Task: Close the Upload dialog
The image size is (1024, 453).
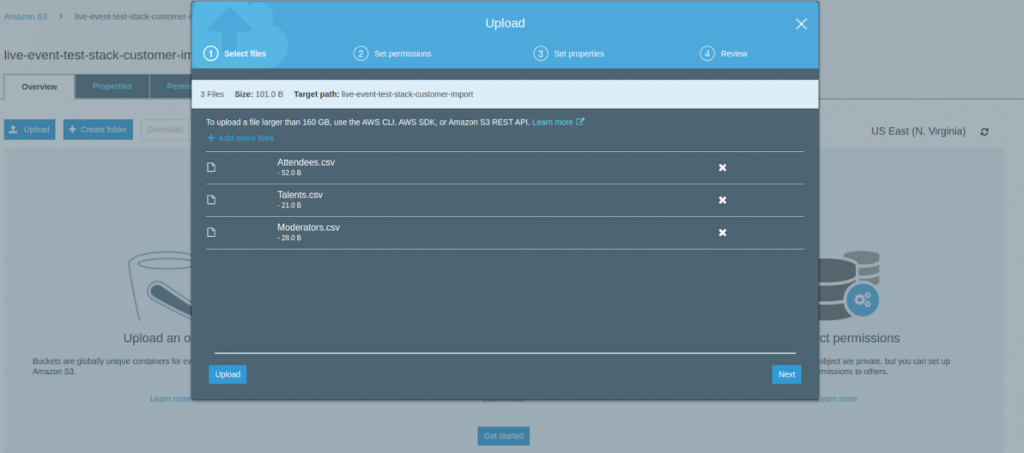Action: pyautogui.click(x=801, y=24)
